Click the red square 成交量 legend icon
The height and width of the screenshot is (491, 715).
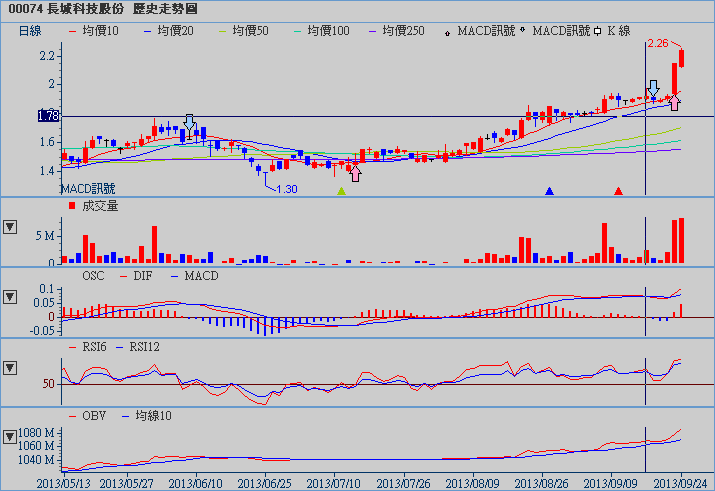71,205
